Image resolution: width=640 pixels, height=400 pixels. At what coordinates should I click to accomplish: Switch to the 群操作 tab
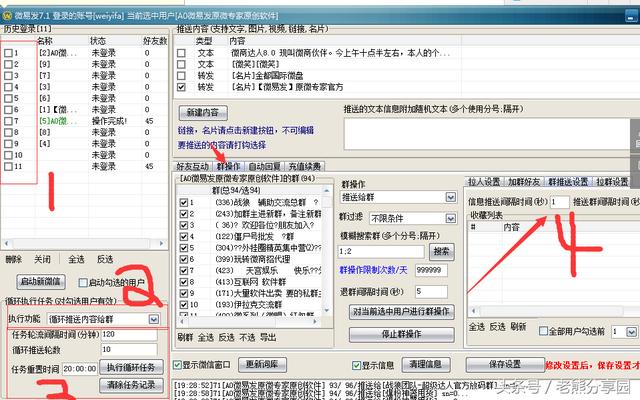tap(228, 167)
